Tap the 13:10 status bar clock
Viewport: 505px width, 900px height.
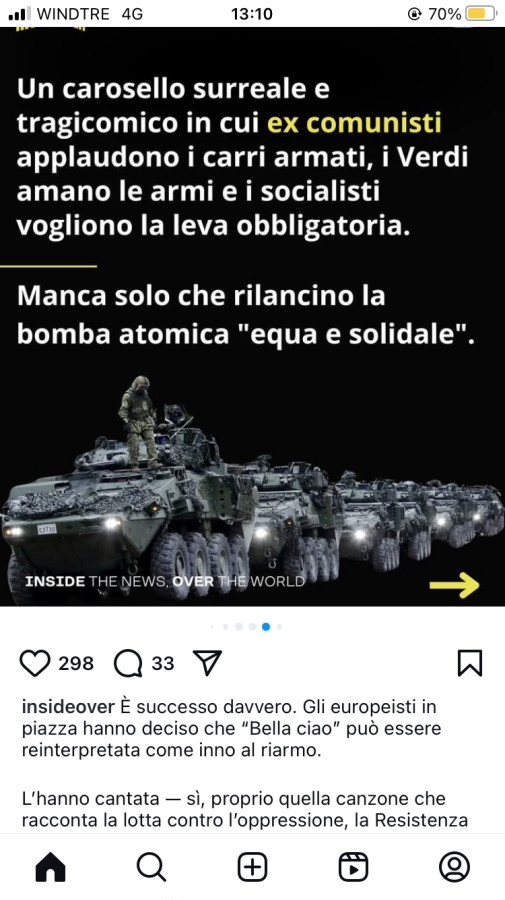pos(252,14)
